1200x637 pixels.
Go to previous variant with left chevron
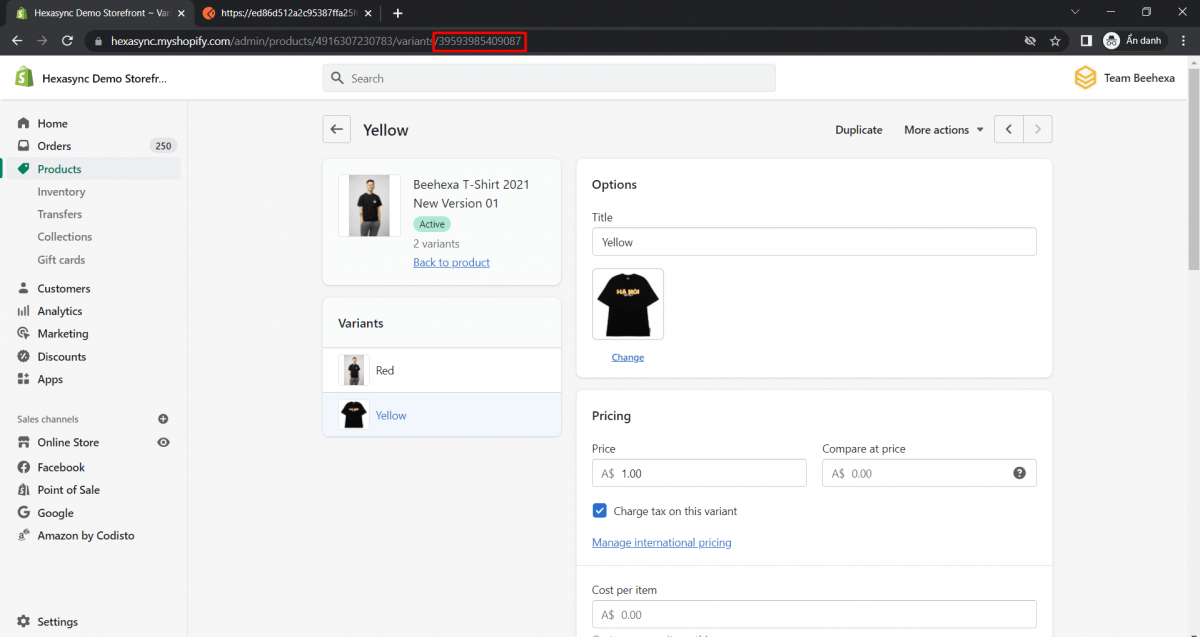(1008, 129)
